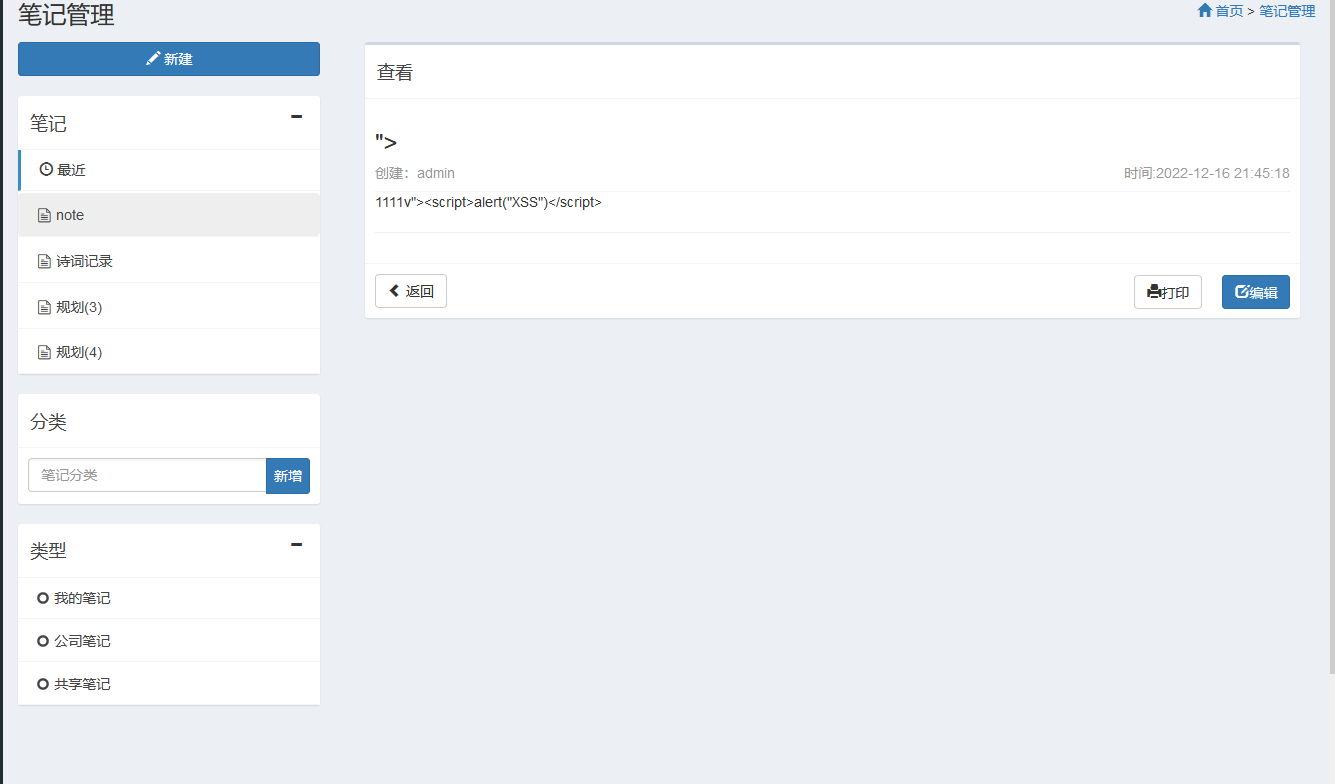
Task: Open the 诗词记录 category item
Action: coord(169,261)
